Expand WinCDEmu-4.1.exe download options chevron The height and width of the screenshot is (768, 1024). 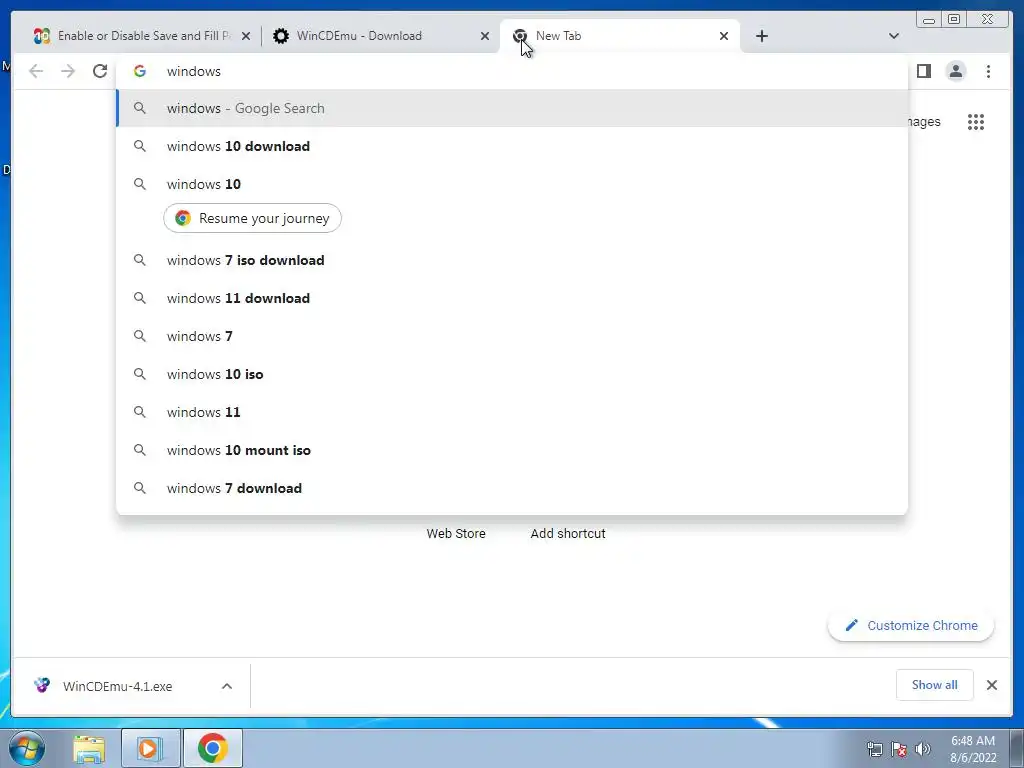(x=227, y=686)
